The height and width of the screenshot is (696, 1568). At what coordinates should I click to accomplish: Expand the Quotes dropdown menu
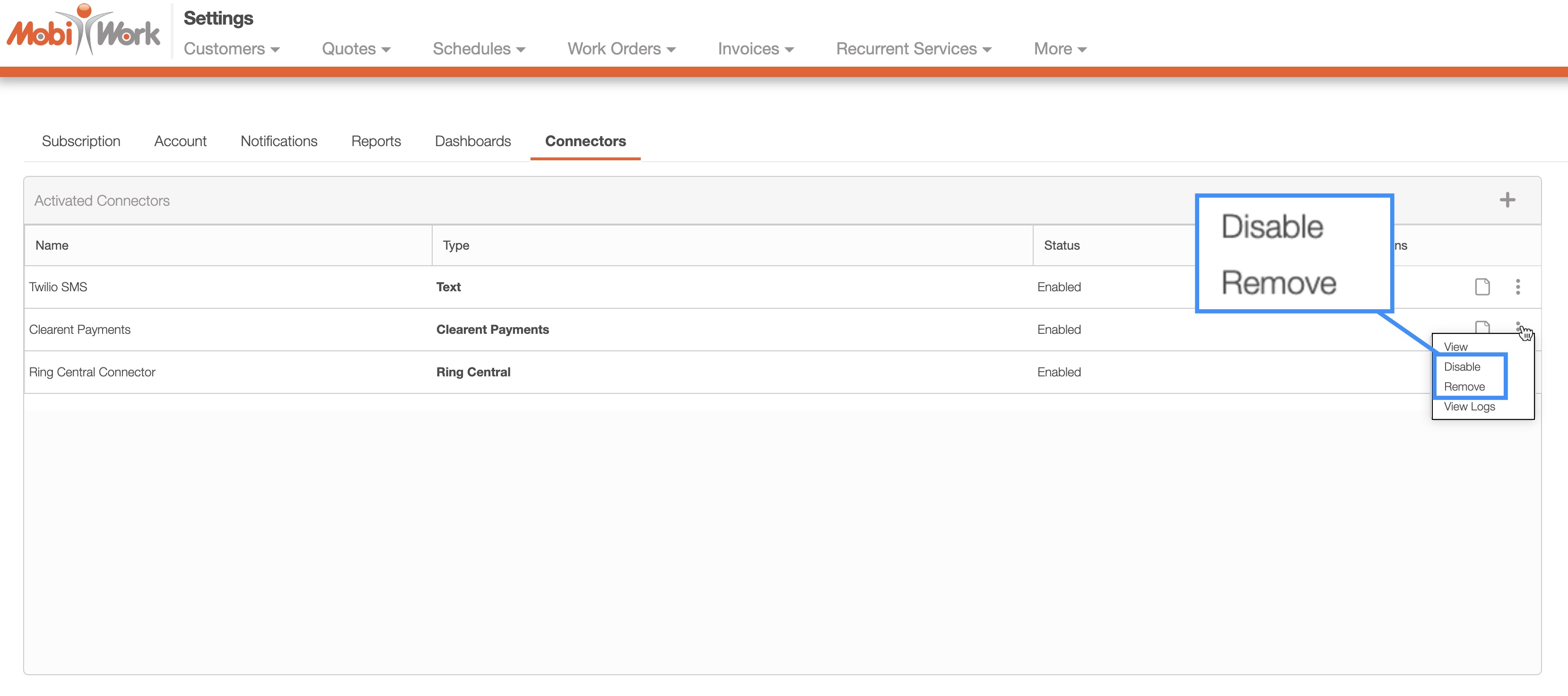coord(356,49)
